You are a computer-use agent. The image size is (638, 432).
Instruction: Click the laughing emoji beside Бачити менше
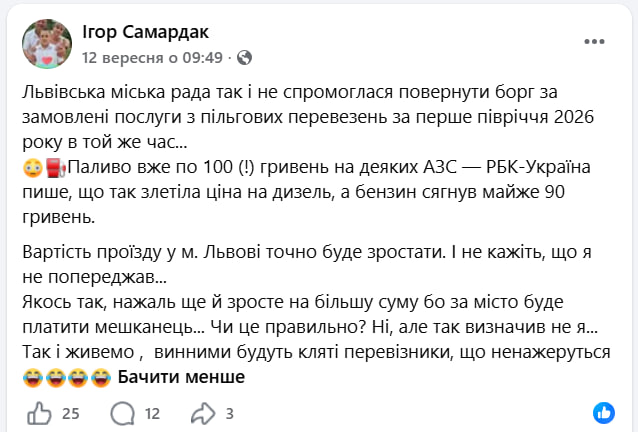pyautogui.click(x=101, y=377)
